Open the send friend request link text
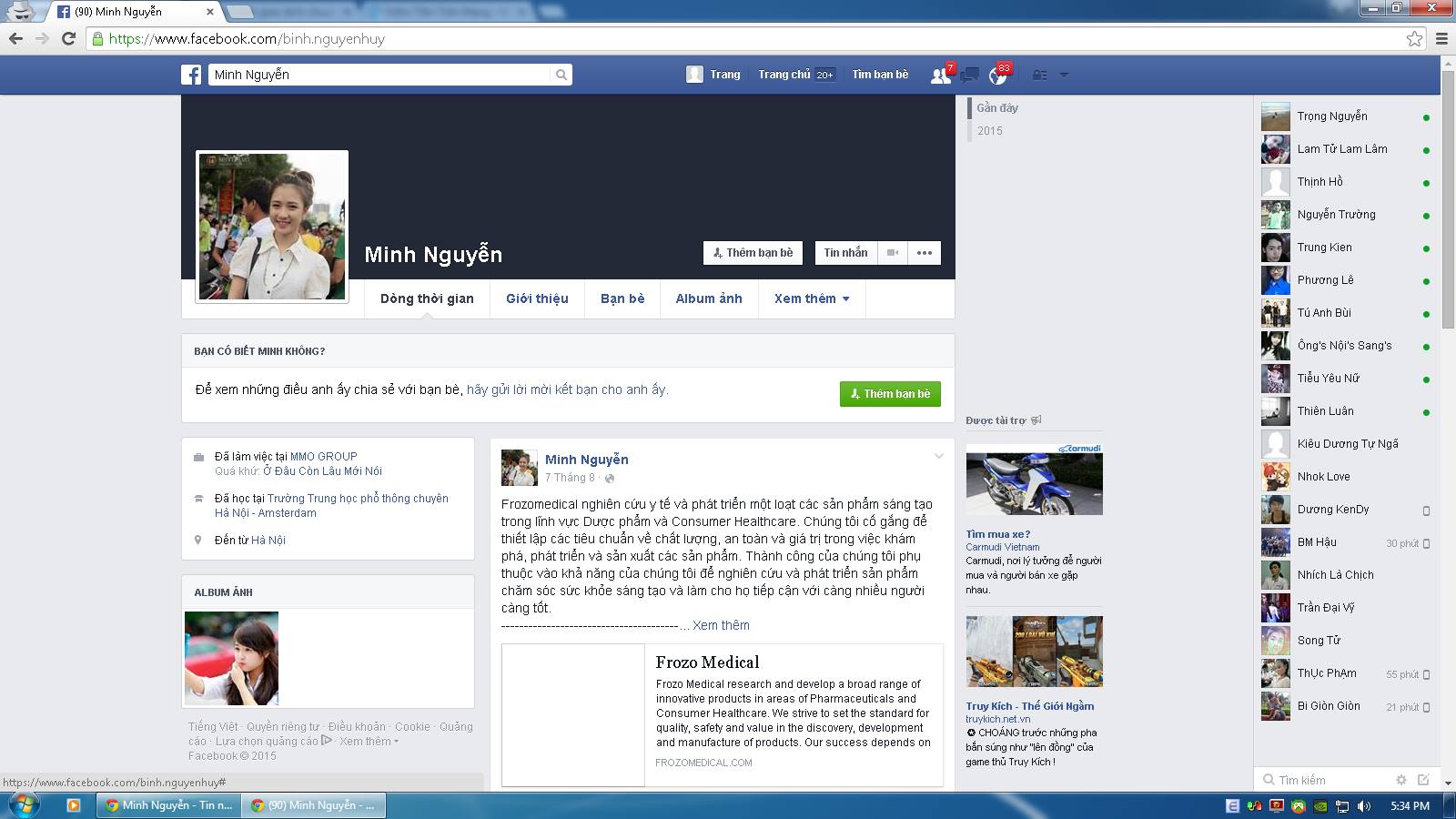The image size is (1456, 819). click(567, 389)
